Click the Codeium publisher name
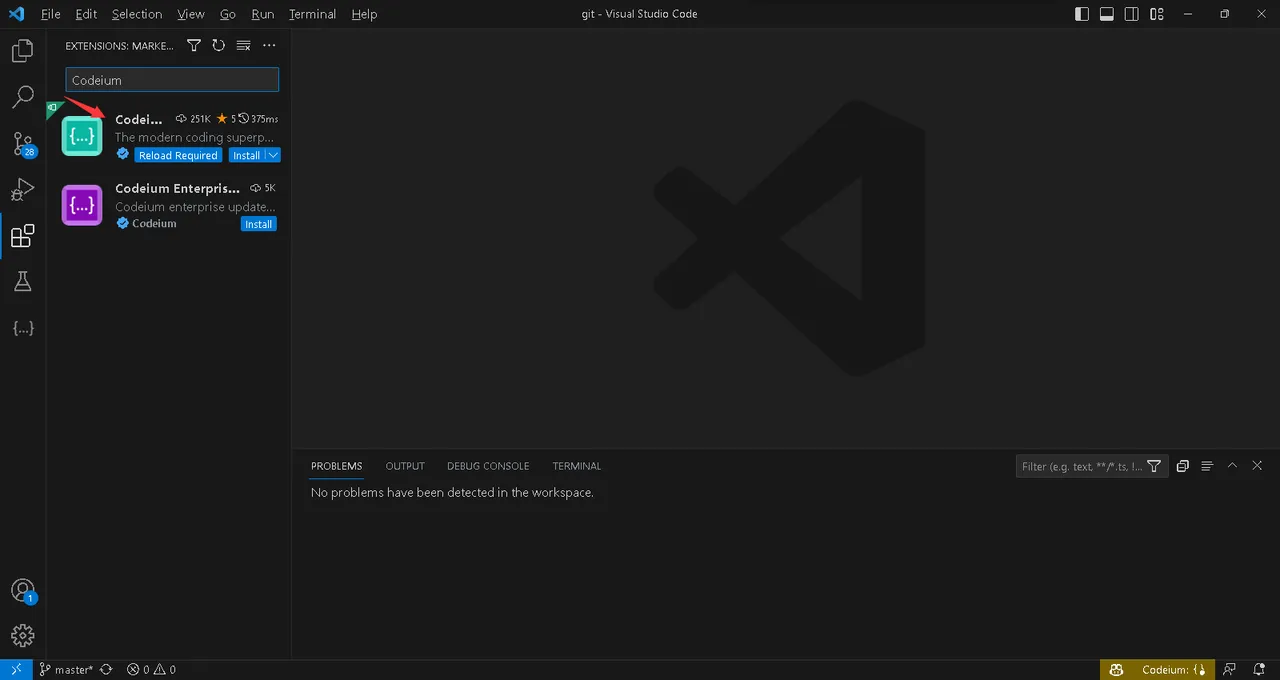Viewport: 1280px width, 680px height. (x=154, y=223)
